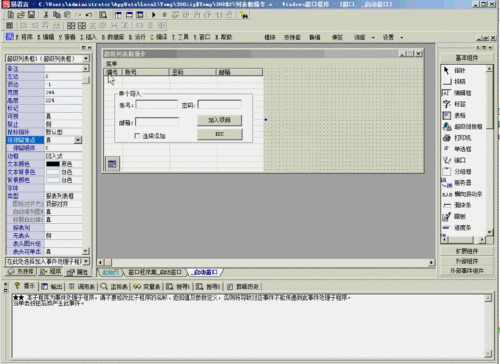Open the 程序 menu

(24, 37)
